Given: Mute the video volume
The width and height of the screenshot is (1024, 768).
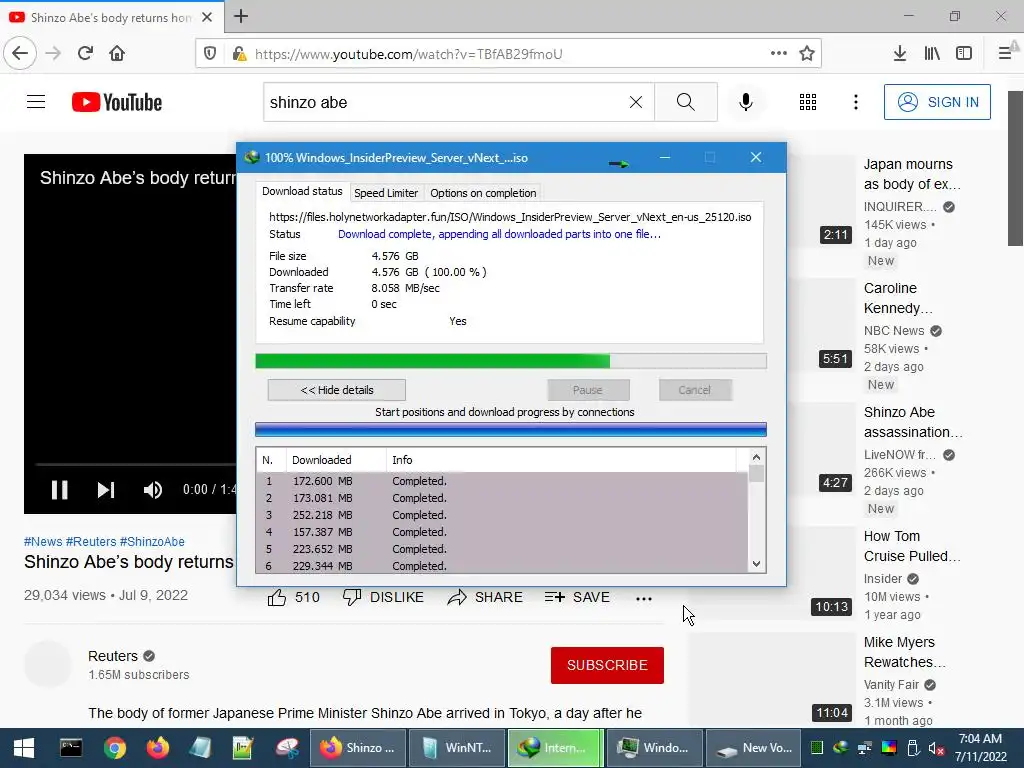Looking at the screenshot, I should point(153,490).
